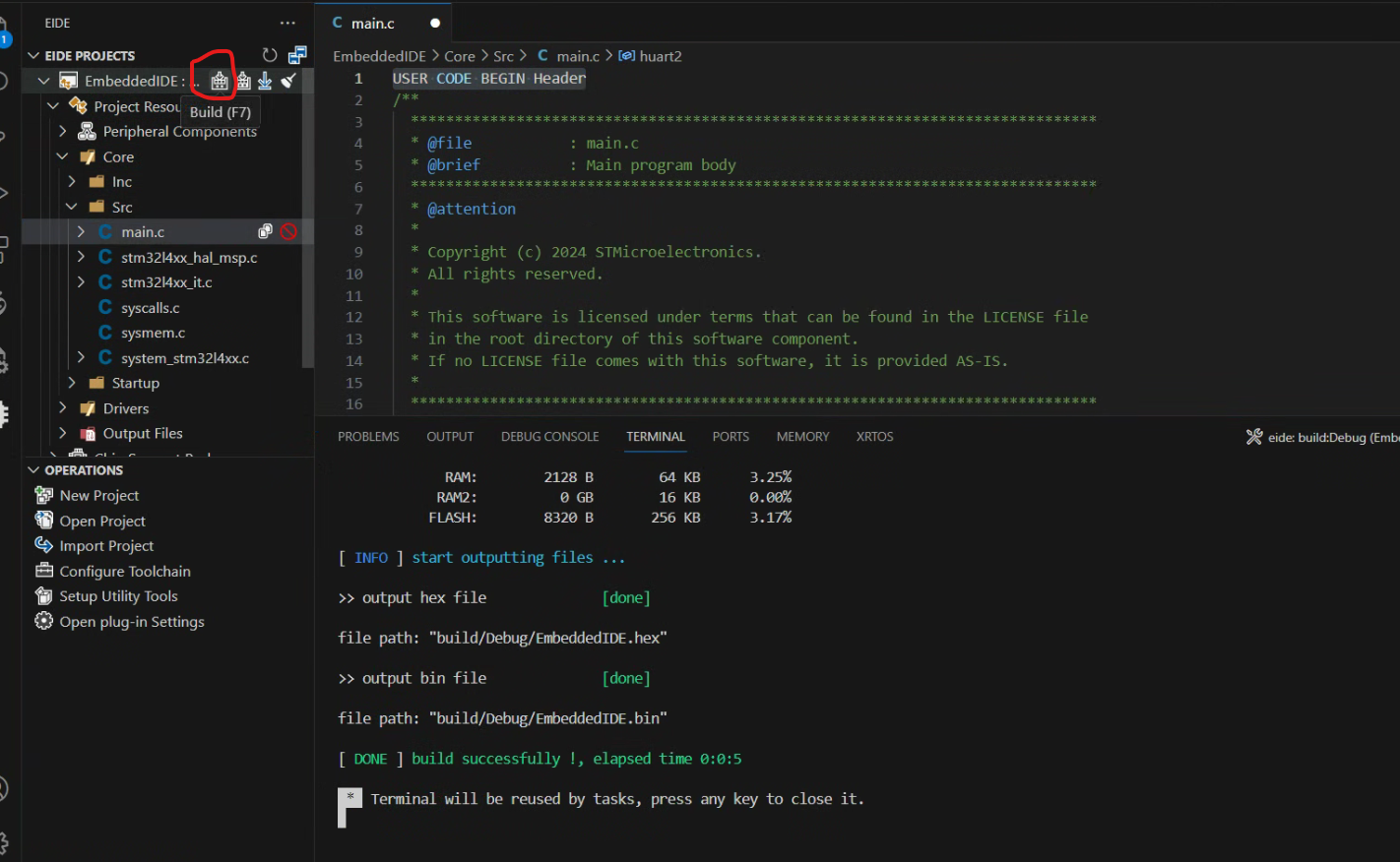Click 'build successfully !' message in terminal
This screenshot has width=1400, height=862.
pyautogui.click(x=494, y=759)
